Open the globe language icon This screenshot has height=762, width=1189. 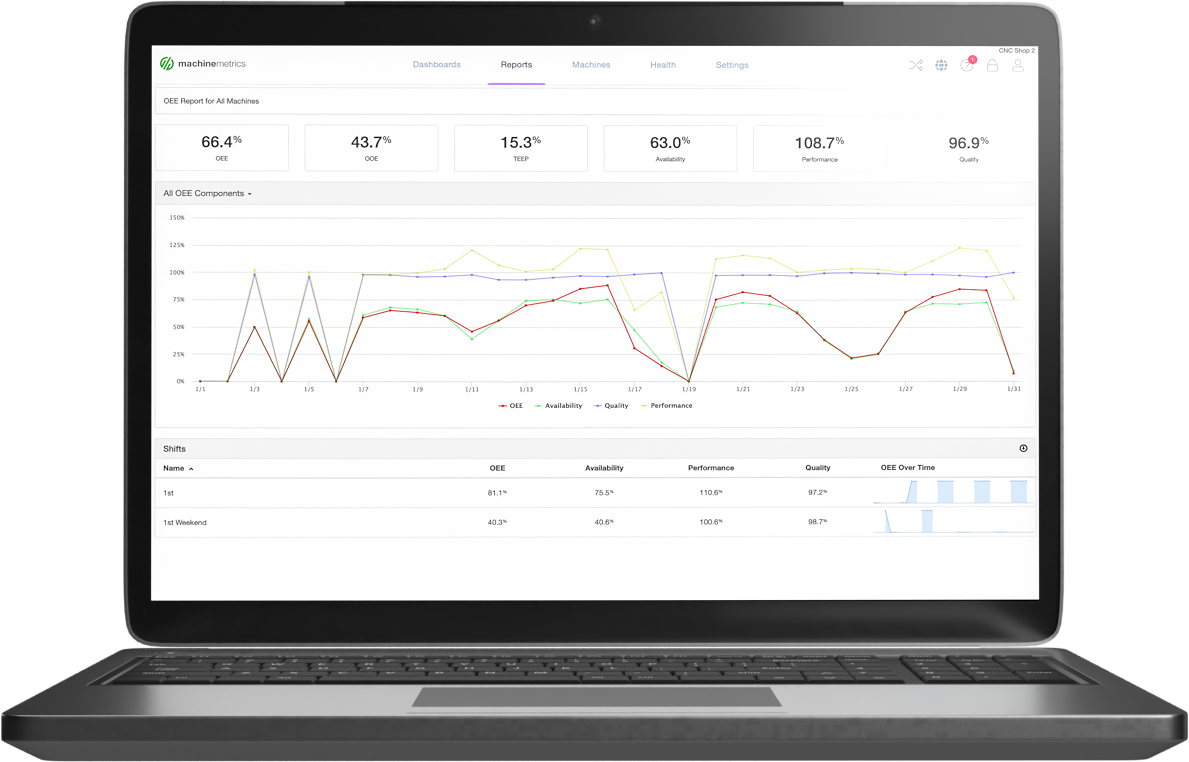click(941, 65)
